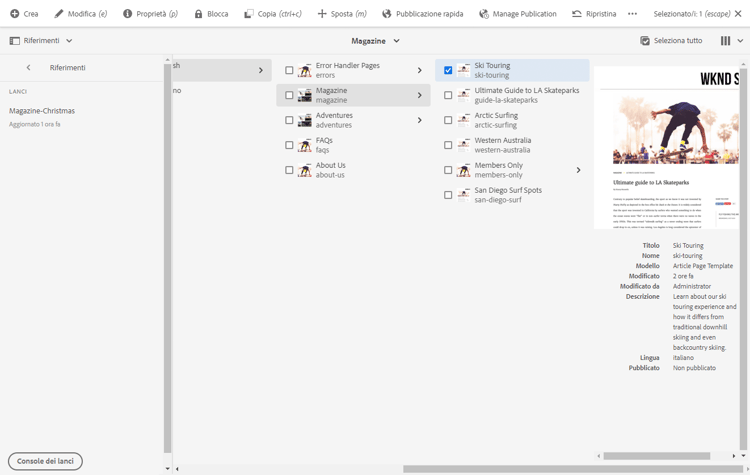This screenshot has height=475, width=750.
Task: Click the Members Only thumbnail icon
Action: 463,170
